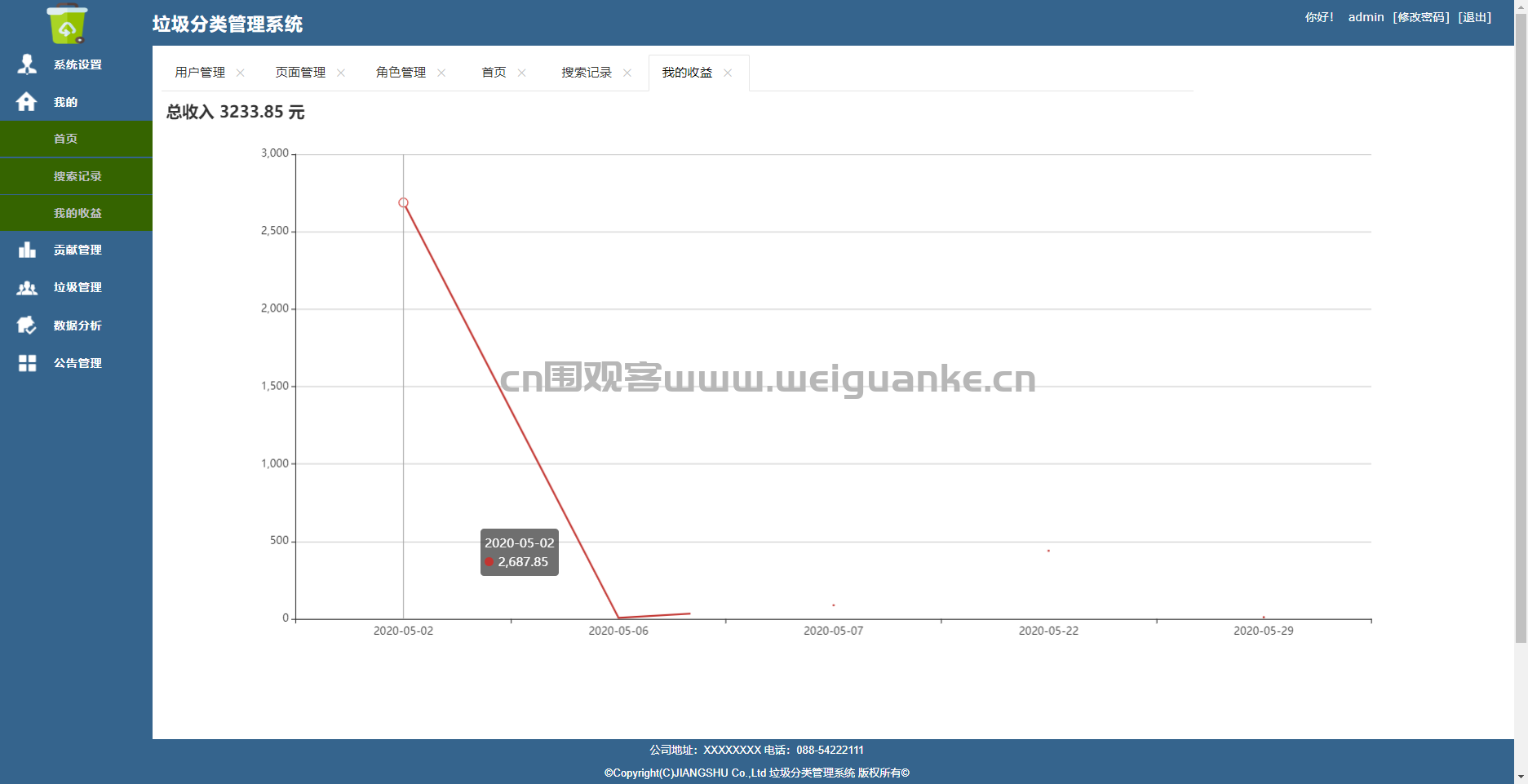Click the 2020-05-07 data point dot
Viewport: 1528px width, 784px height.
click(833, 605)
